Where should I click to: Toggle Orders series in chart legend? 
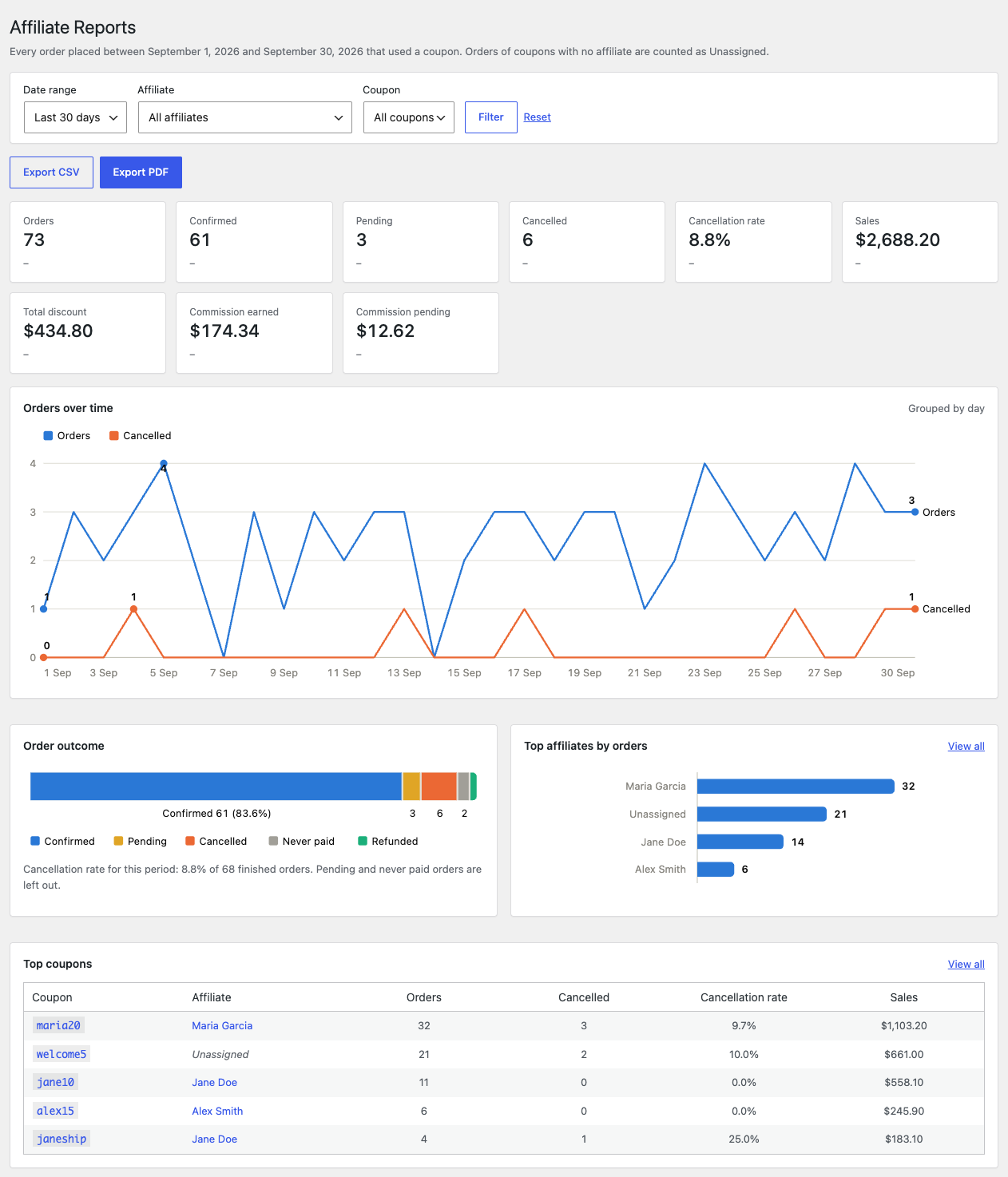[67, 436]
